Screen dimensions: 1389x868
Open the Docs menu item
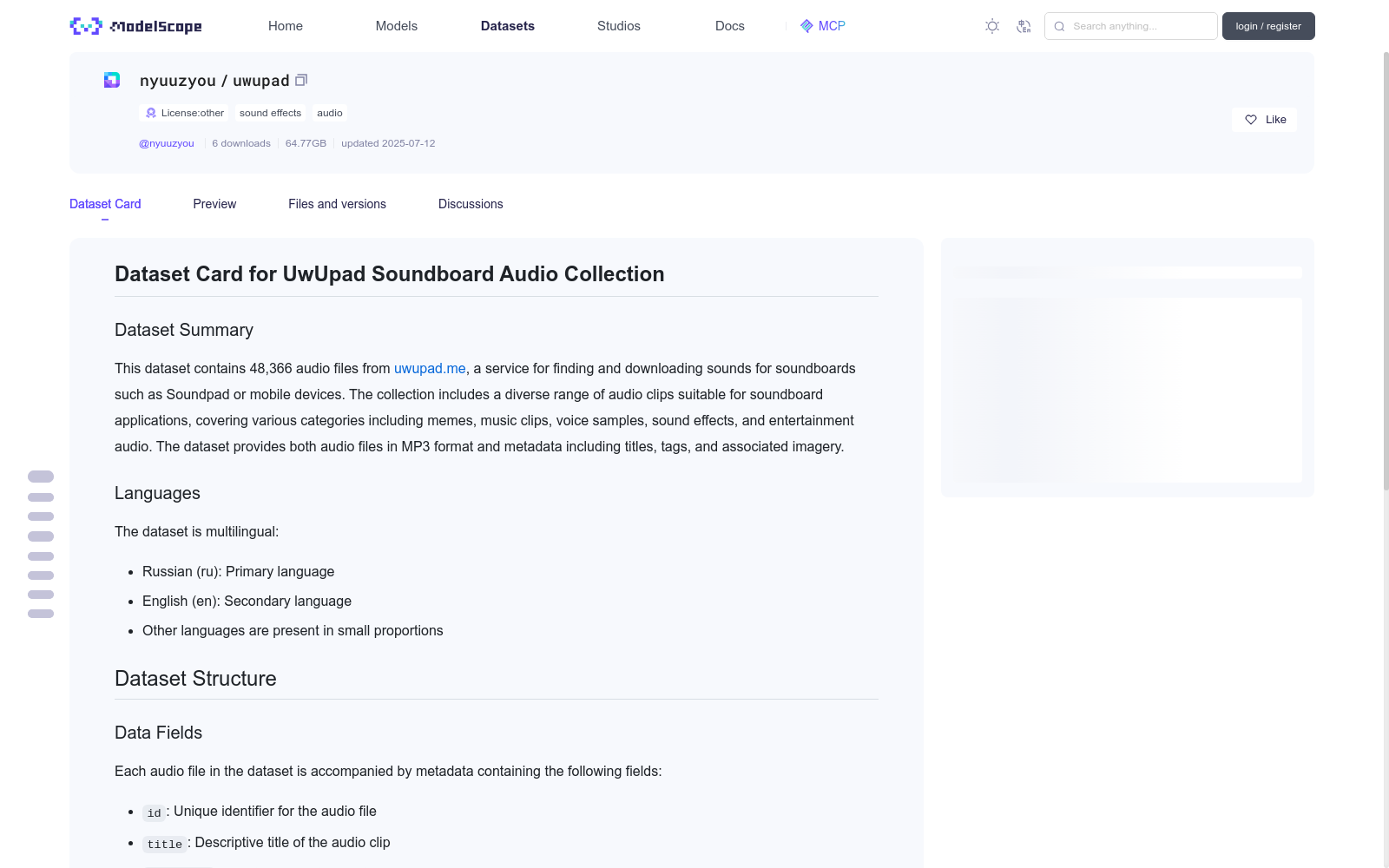click(x=730, y=26)
